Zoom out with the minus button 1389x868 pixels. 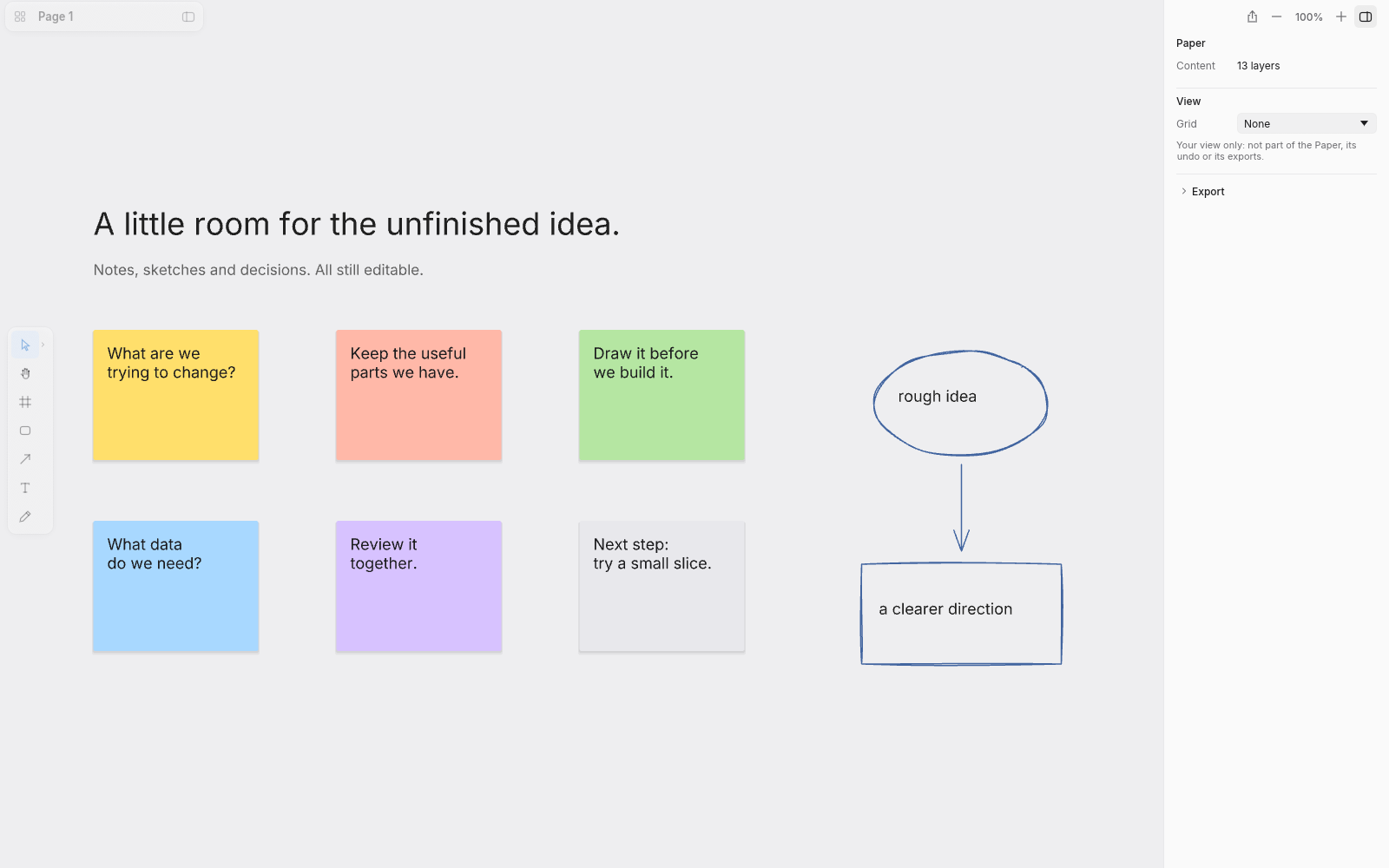point(1276,16)
